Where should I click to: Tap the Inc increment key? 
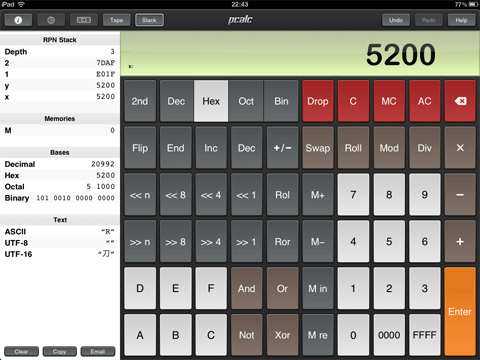(211, 148)
